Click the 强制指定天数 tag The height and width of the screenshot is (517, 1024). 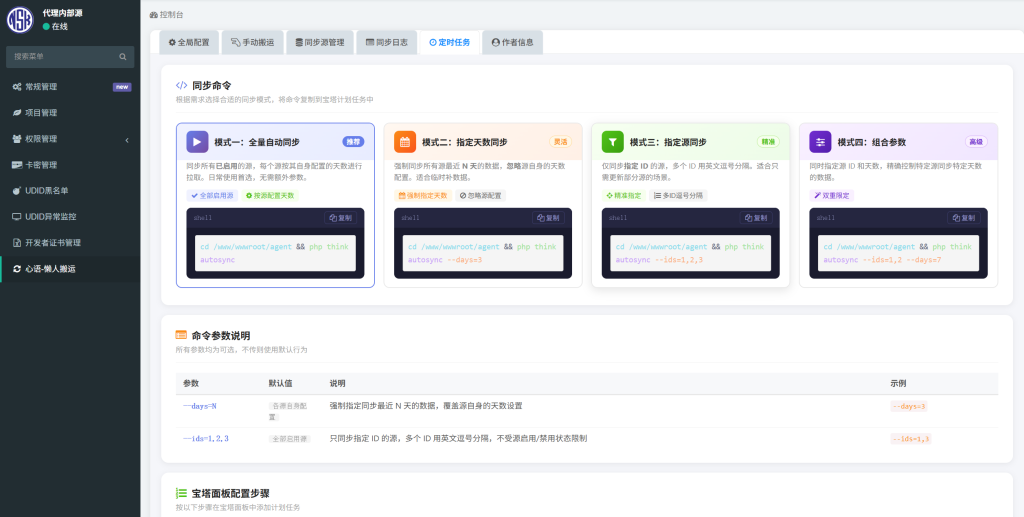click(423, 195)
